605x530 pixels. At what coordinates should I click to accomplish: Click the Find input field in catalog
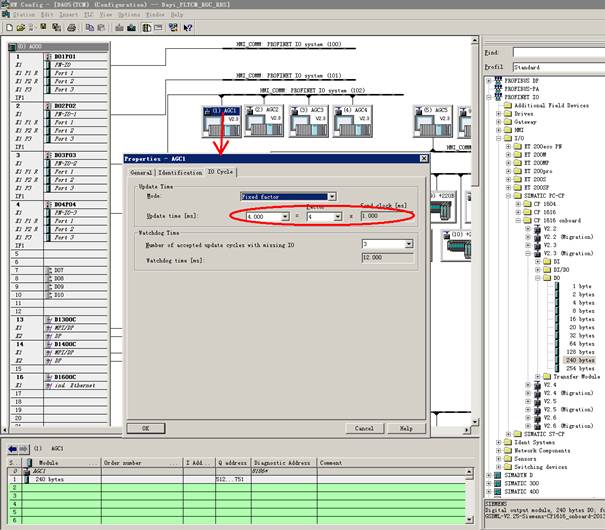(x=555, y=52)
